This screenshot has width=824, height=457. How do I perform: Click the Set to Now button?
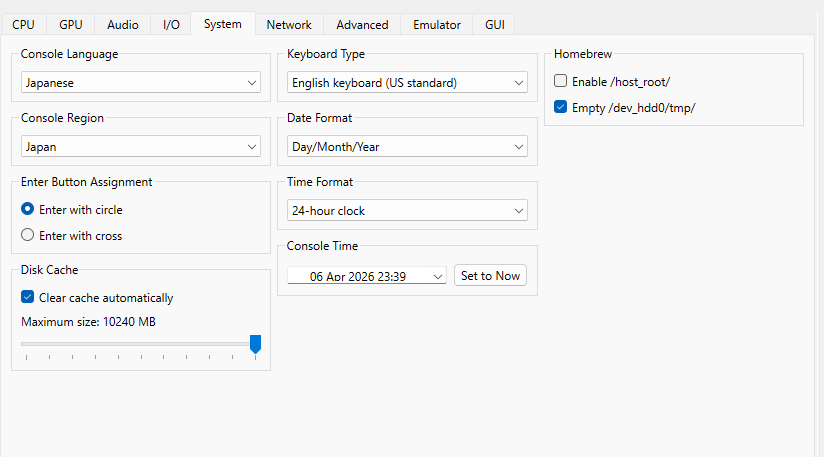point(490,276)
